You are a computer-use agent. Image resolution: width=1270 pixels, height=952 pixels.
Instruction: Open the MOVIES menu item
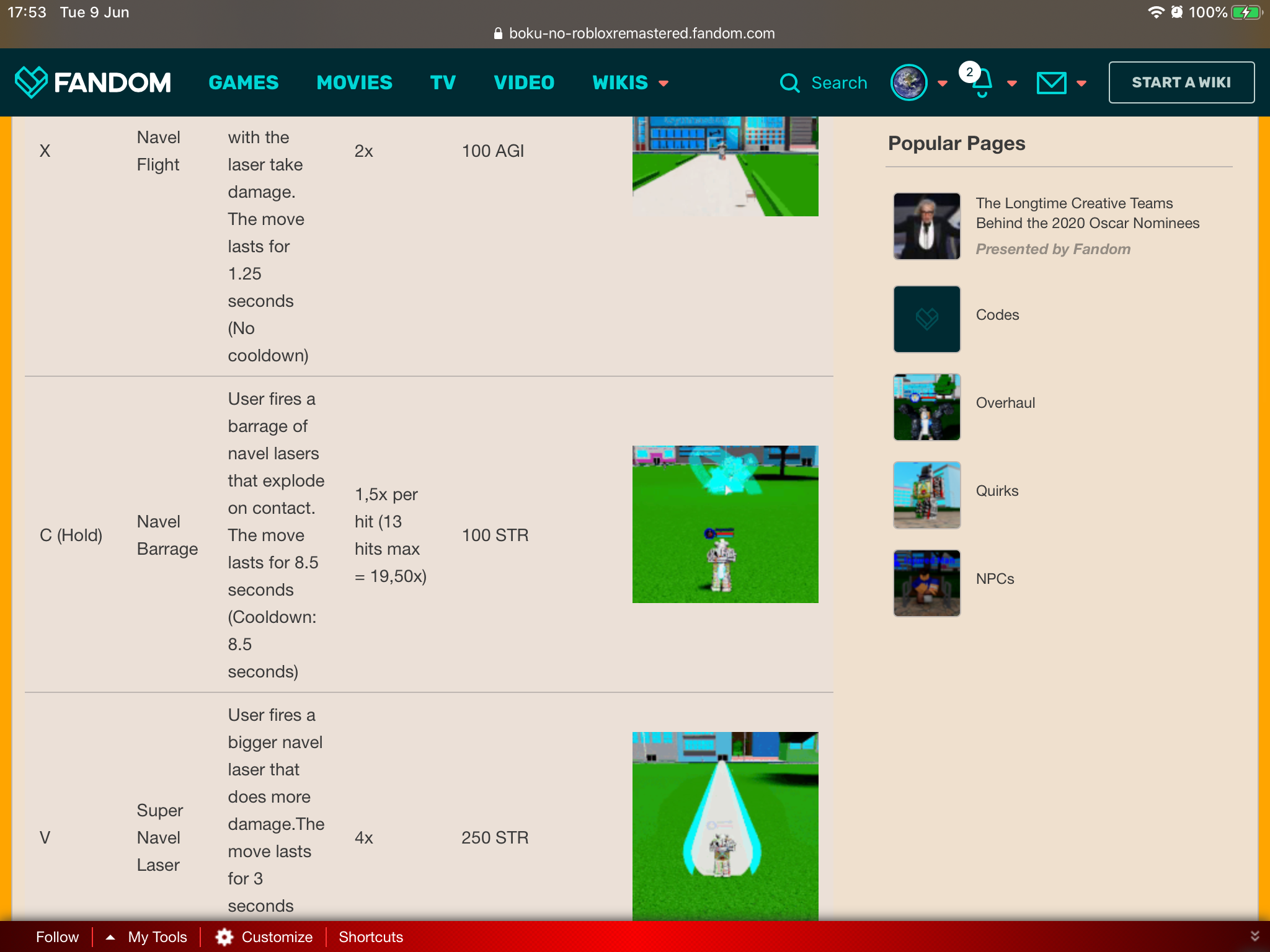(354, 82)
